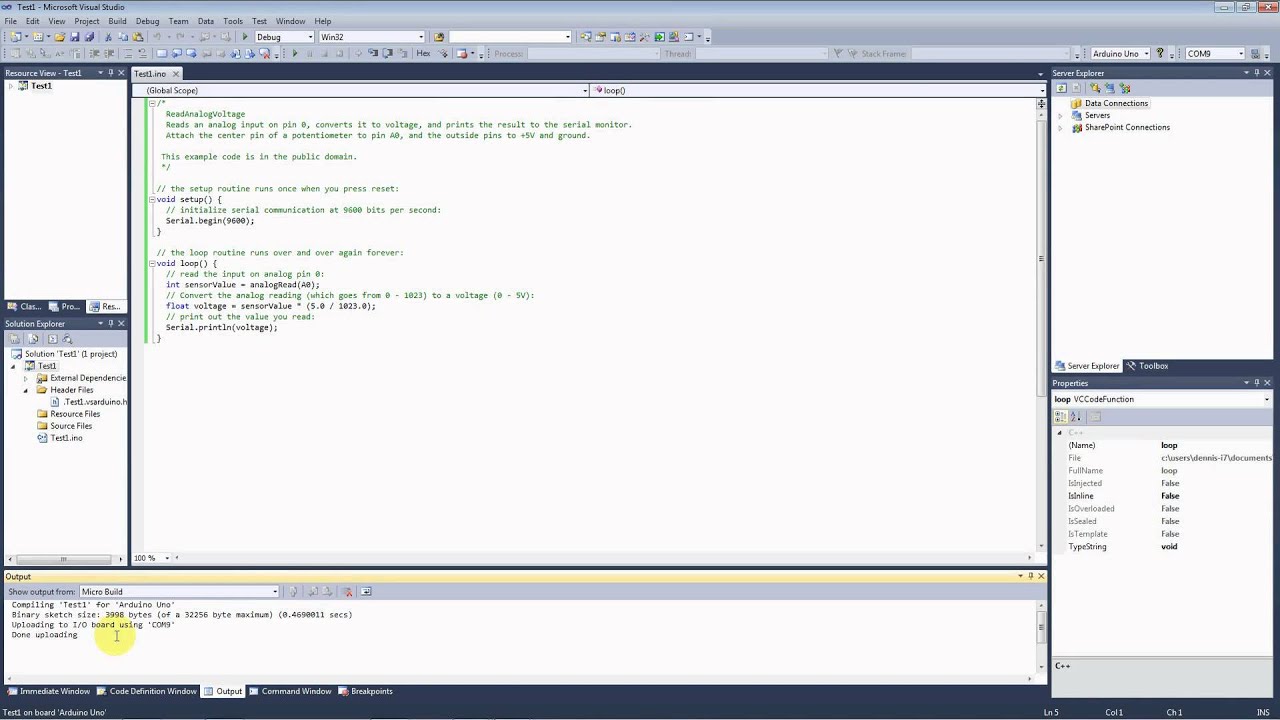1280x720 pixels.
Task: Open the Tools menu
Action: pyautogui.click(x=232, y=21)
